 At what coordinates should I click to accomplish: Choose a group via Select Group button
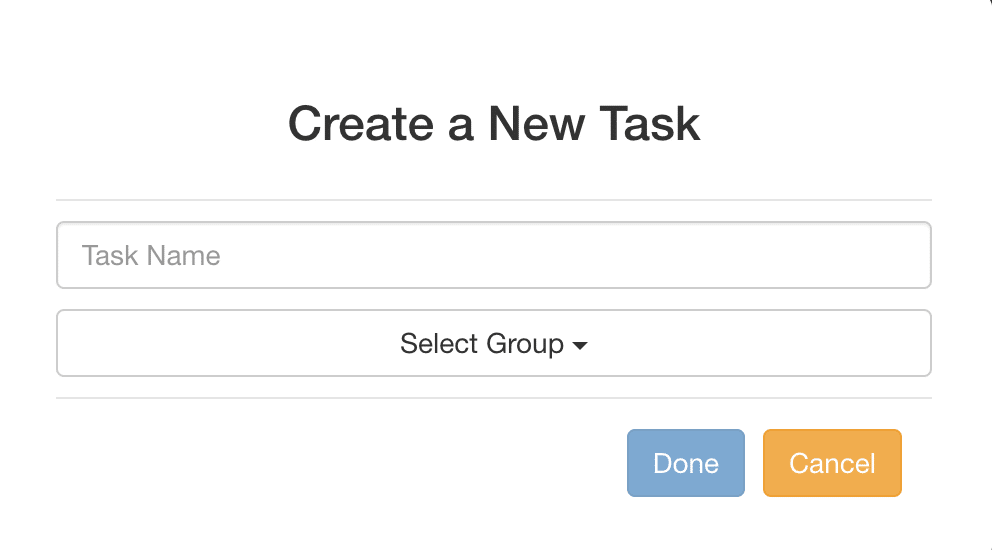(493, 343)
